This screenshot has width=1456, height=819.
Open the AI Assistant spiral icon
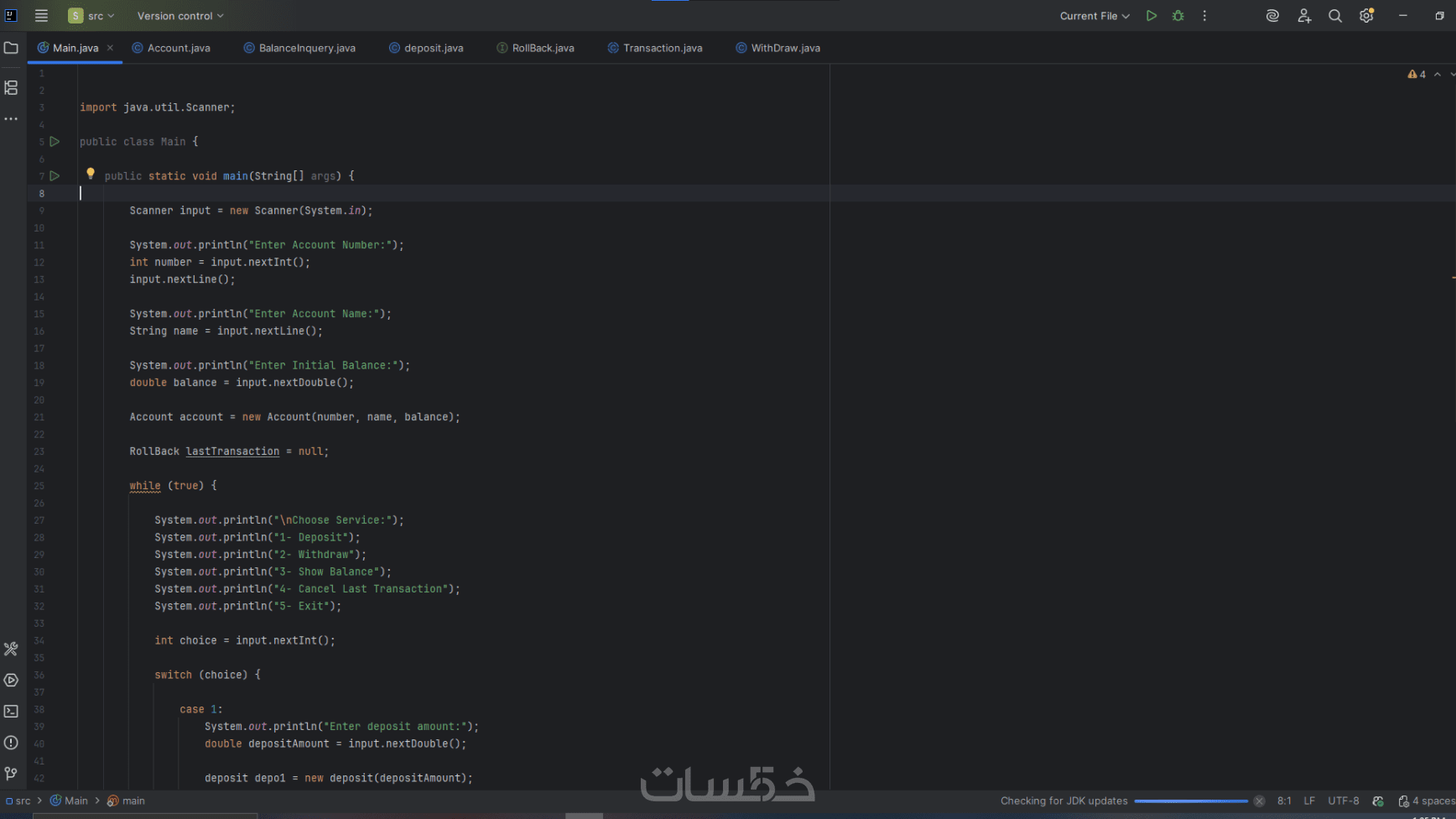pyautogui.click(x=1272, y=16)
